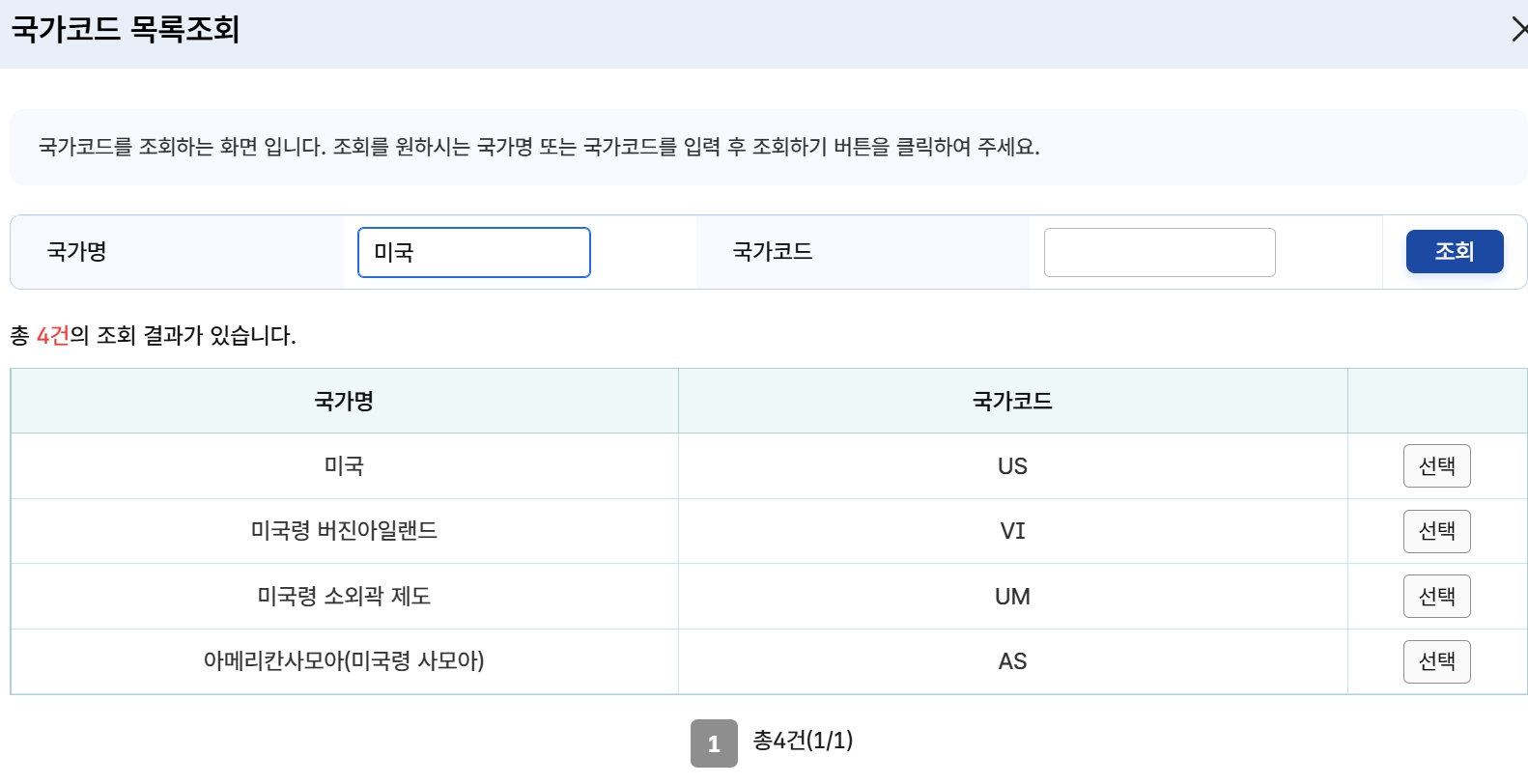Click the 국가명 search input showing 미국
Image resolution: width=1528 pixels, height=784 pixels.
pyautogui.click(x=473, y=252)
